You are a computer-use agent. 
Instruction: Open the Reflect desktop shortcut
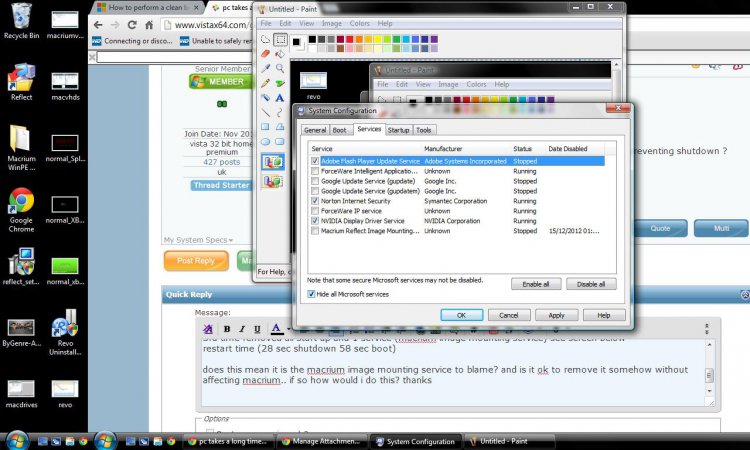click(x=22, y=82)
